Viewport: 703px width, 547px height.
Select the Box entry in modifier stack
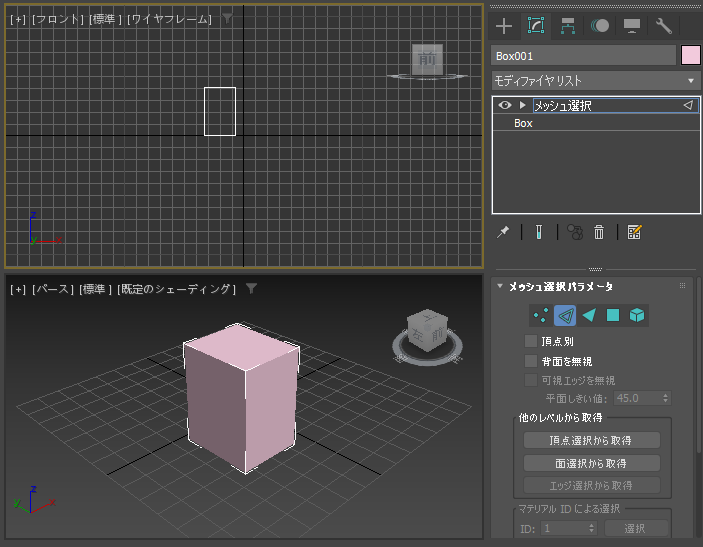click(x=596, y=123)
